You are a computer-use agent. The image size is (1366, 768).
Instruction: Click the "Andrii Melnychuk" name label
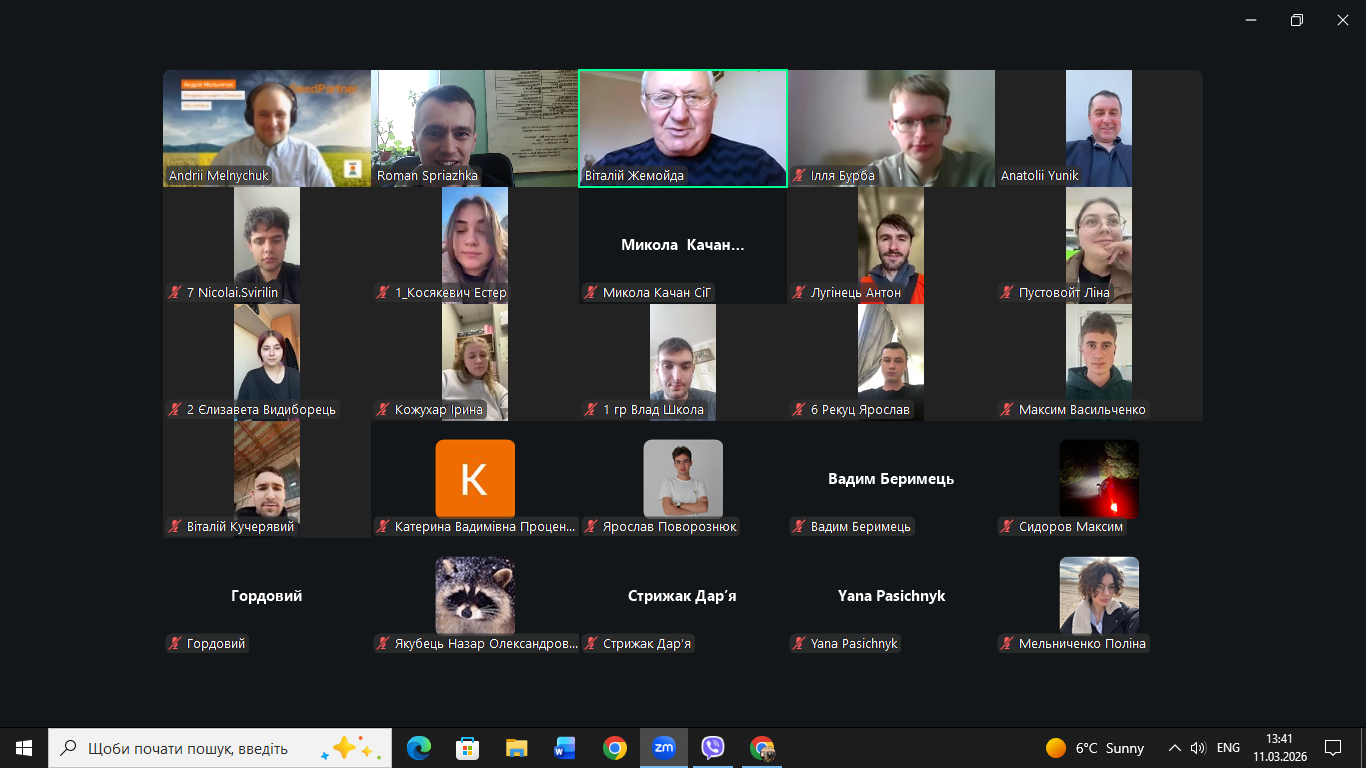pyautogui.click(x=218, y=176)
